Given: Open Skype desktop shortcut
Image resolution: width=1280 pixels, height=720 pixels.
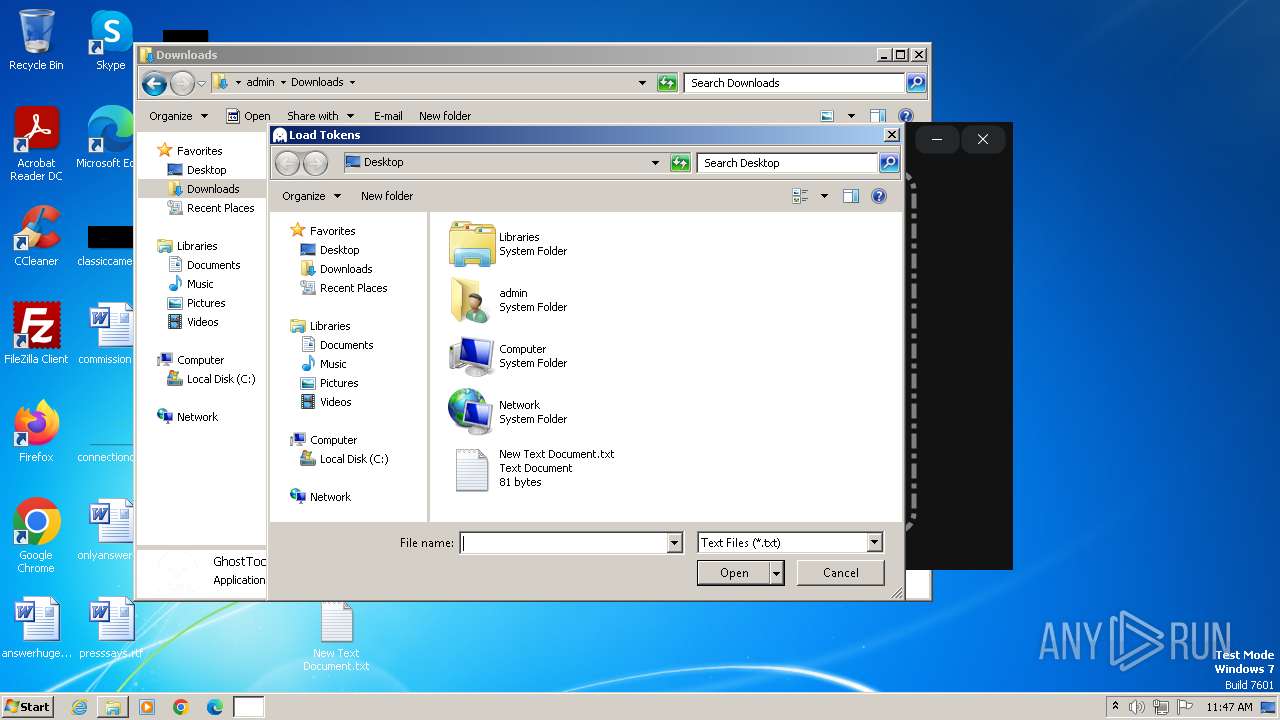Looking at the screenshot, I should tap(111, 40).
